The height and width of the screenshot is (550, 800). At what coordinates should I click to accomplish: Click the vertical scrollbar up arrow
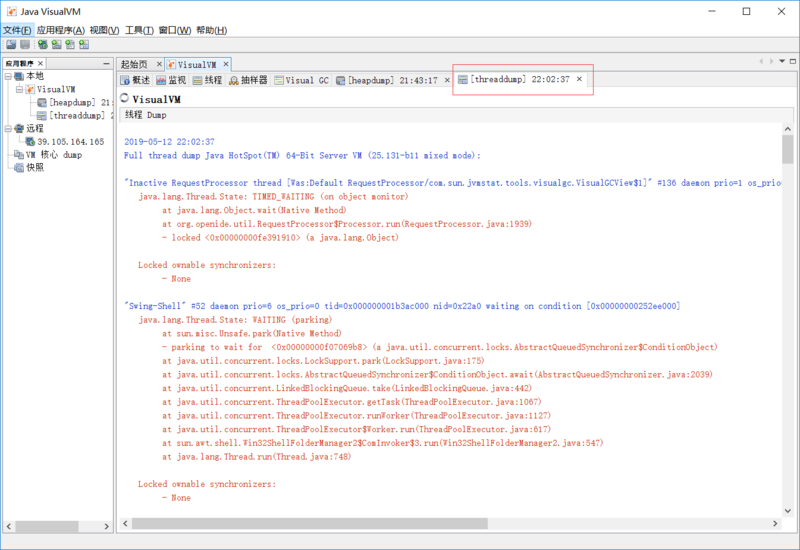pyautogui.click(x=788, y=129)
